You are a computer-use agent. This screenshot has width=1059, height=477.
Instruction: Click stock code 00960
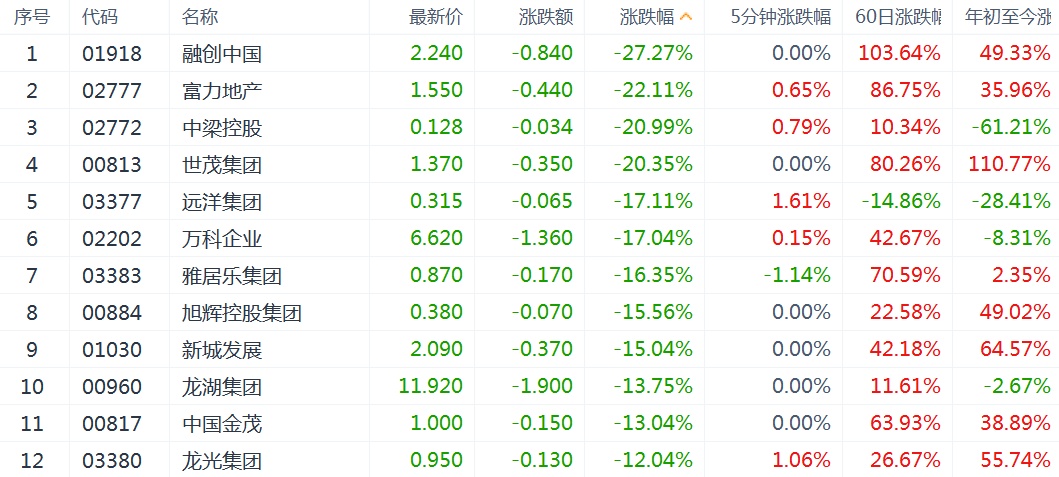(x=112, y=387)
